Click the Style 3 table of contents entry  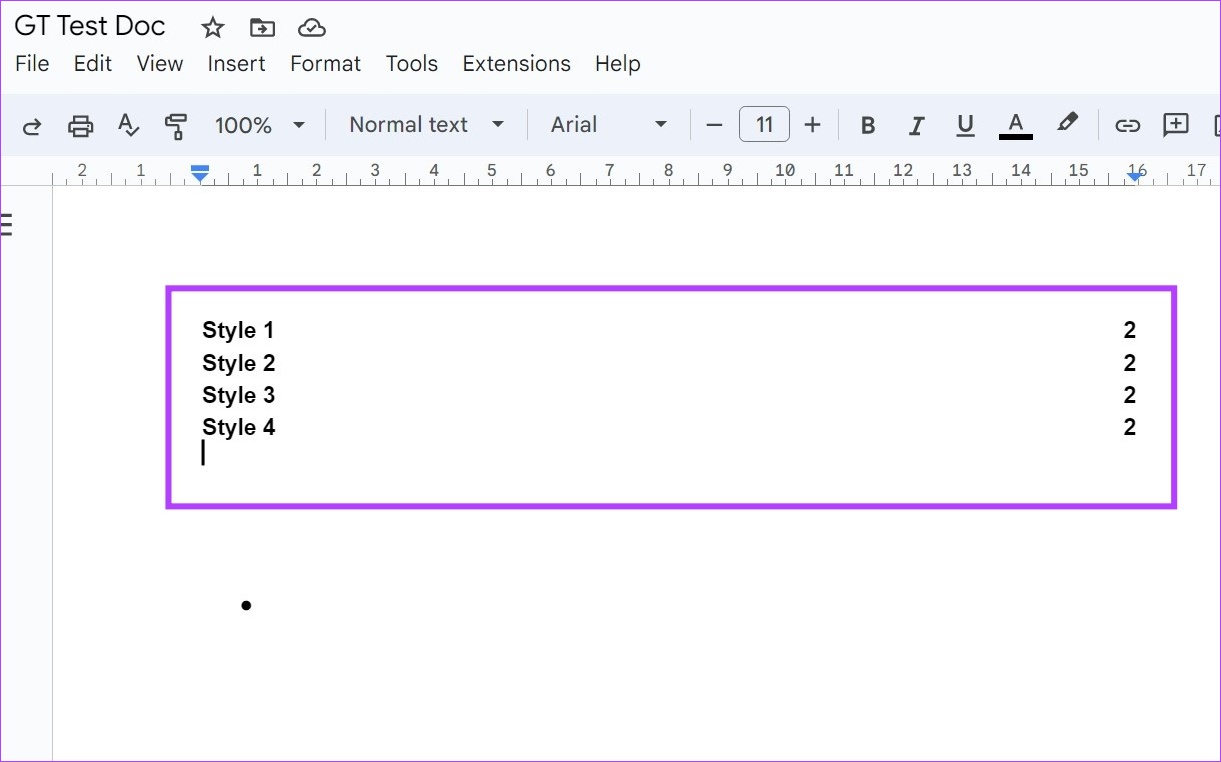pos(239,395)
